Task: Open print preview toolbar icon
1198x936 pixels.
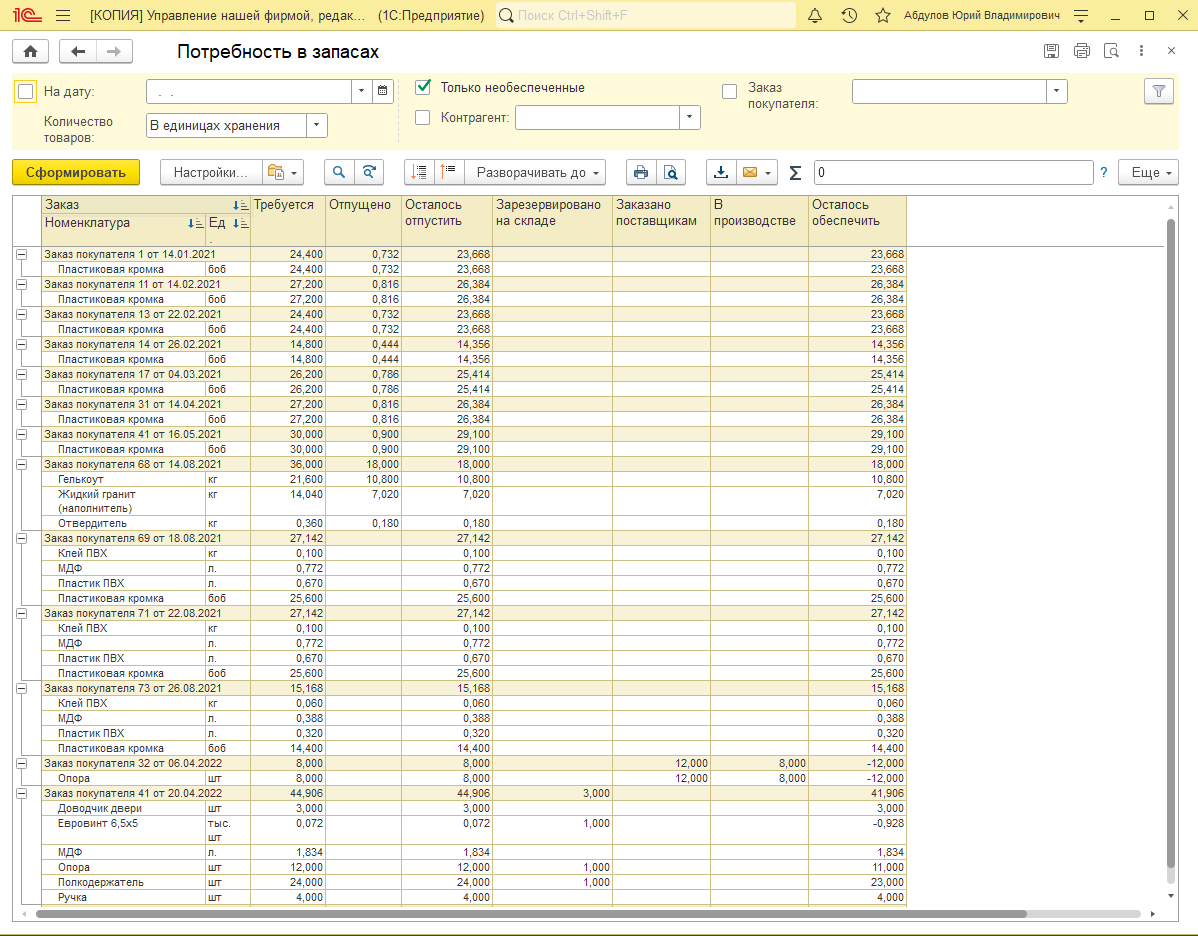Action: tap(671, 173)
